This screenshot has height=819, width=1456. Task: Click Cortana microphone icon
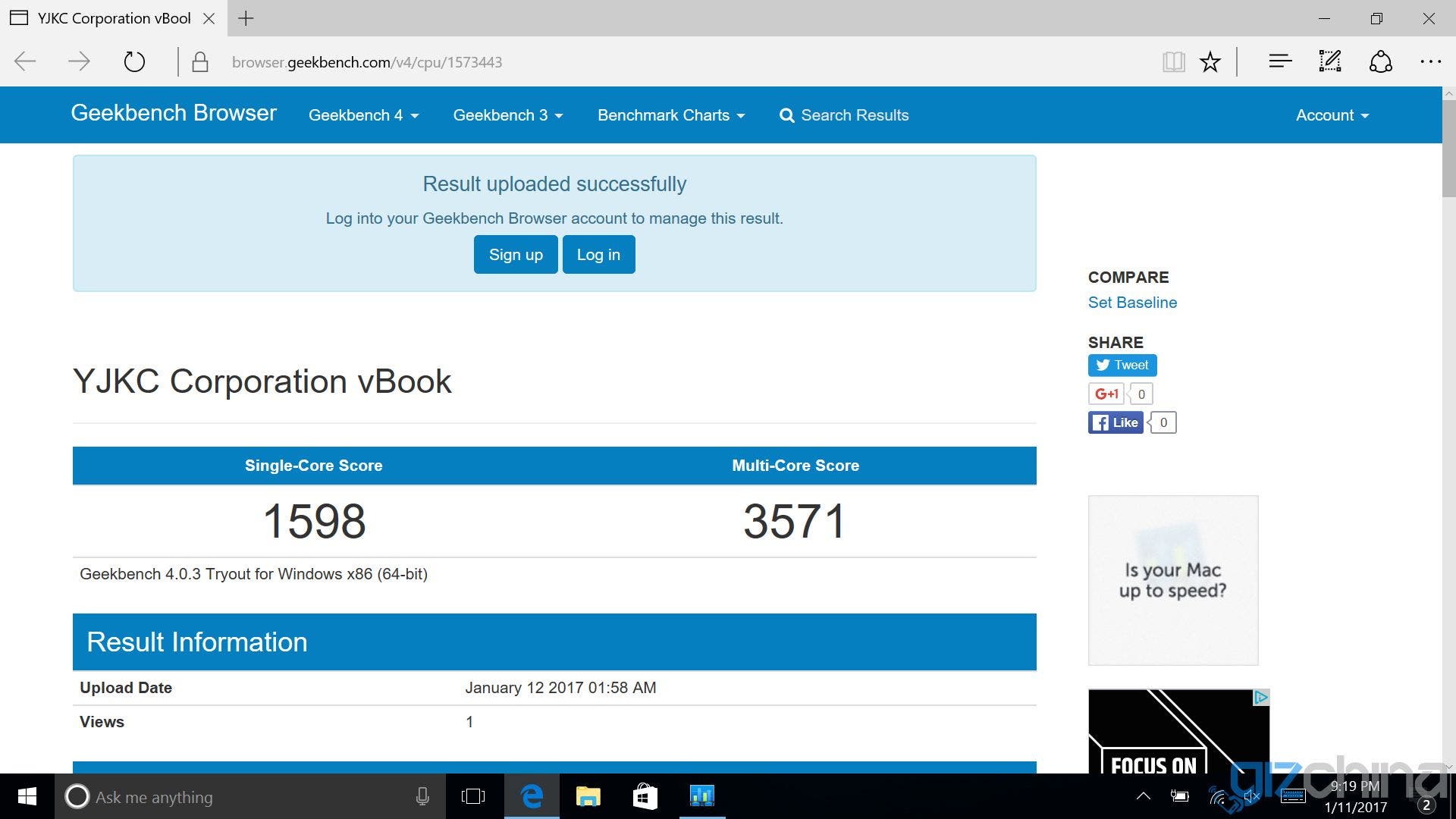[x=422, y=796]
